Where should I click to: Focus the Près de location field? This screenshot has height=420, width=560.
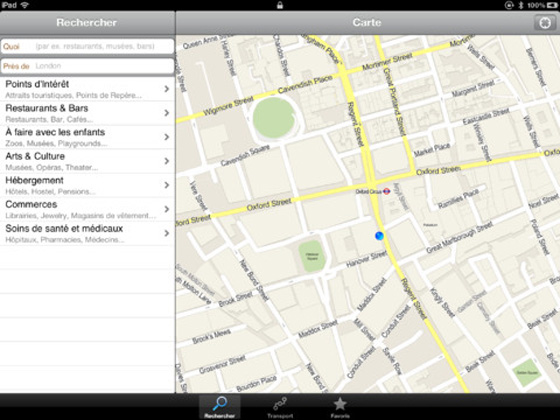[x=88, y=66]
